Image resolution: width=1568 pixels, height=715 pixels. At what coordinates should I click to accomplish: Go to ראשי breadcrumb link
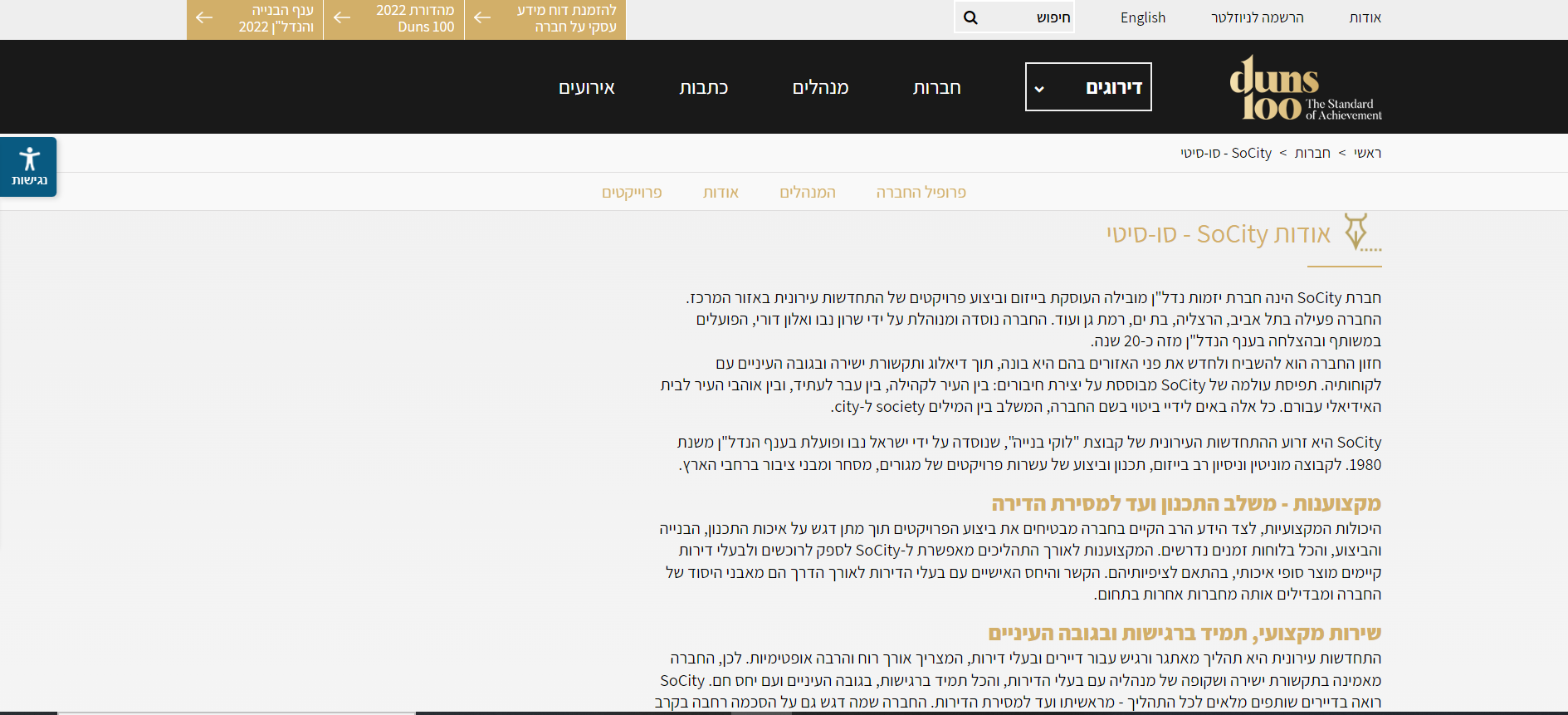coord(1367,153)
